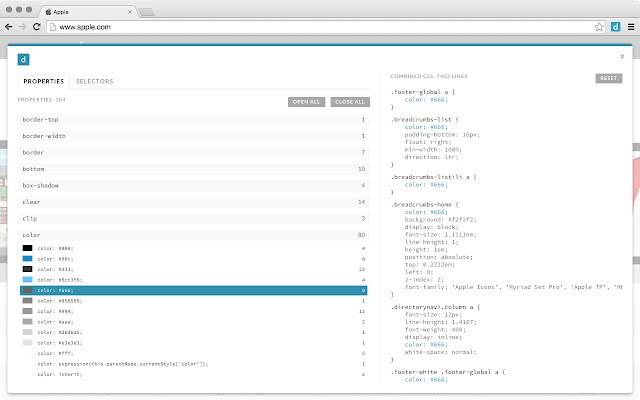Click the Reset button
640x400 pixels.
click(x=608, y=78)
